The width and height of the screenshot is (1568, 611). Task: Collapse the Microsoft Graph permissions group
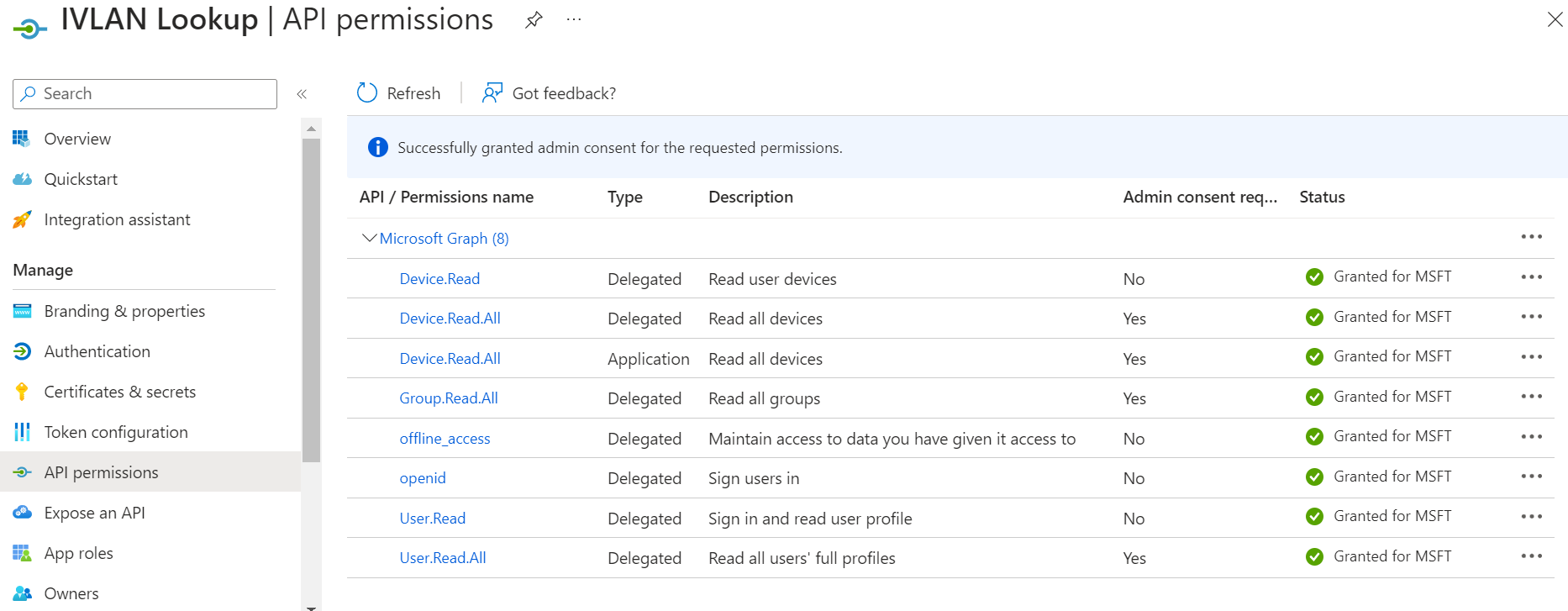click(369, 239)
